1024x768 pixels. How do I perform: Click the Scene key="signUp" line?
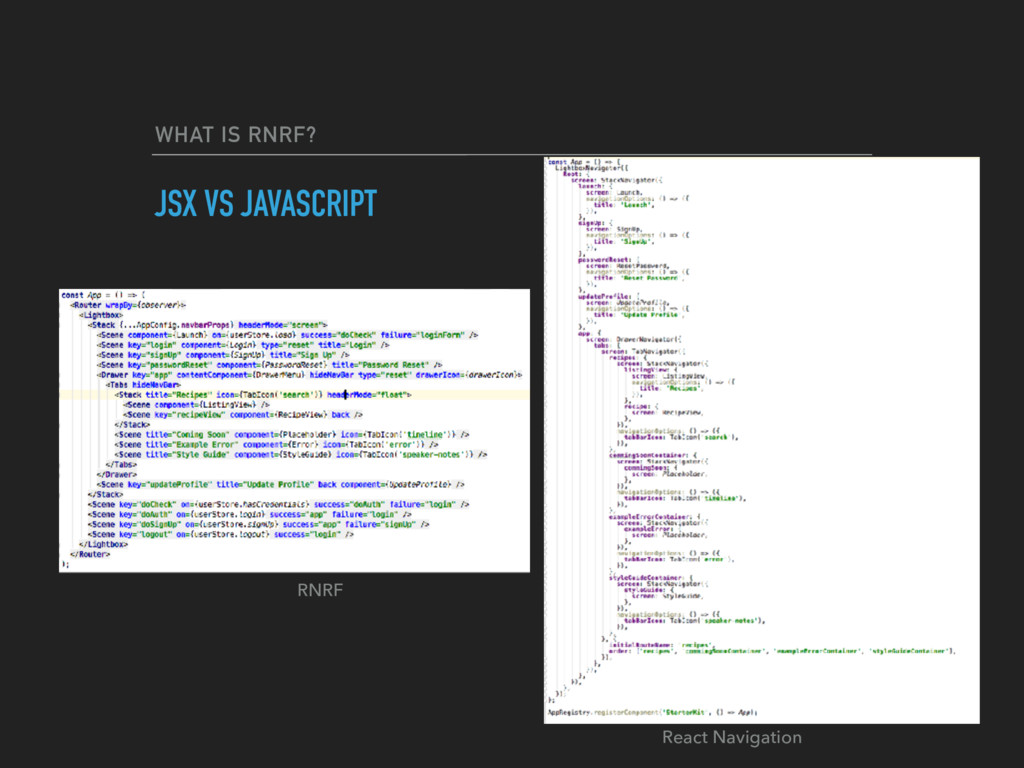coord(223,355)
